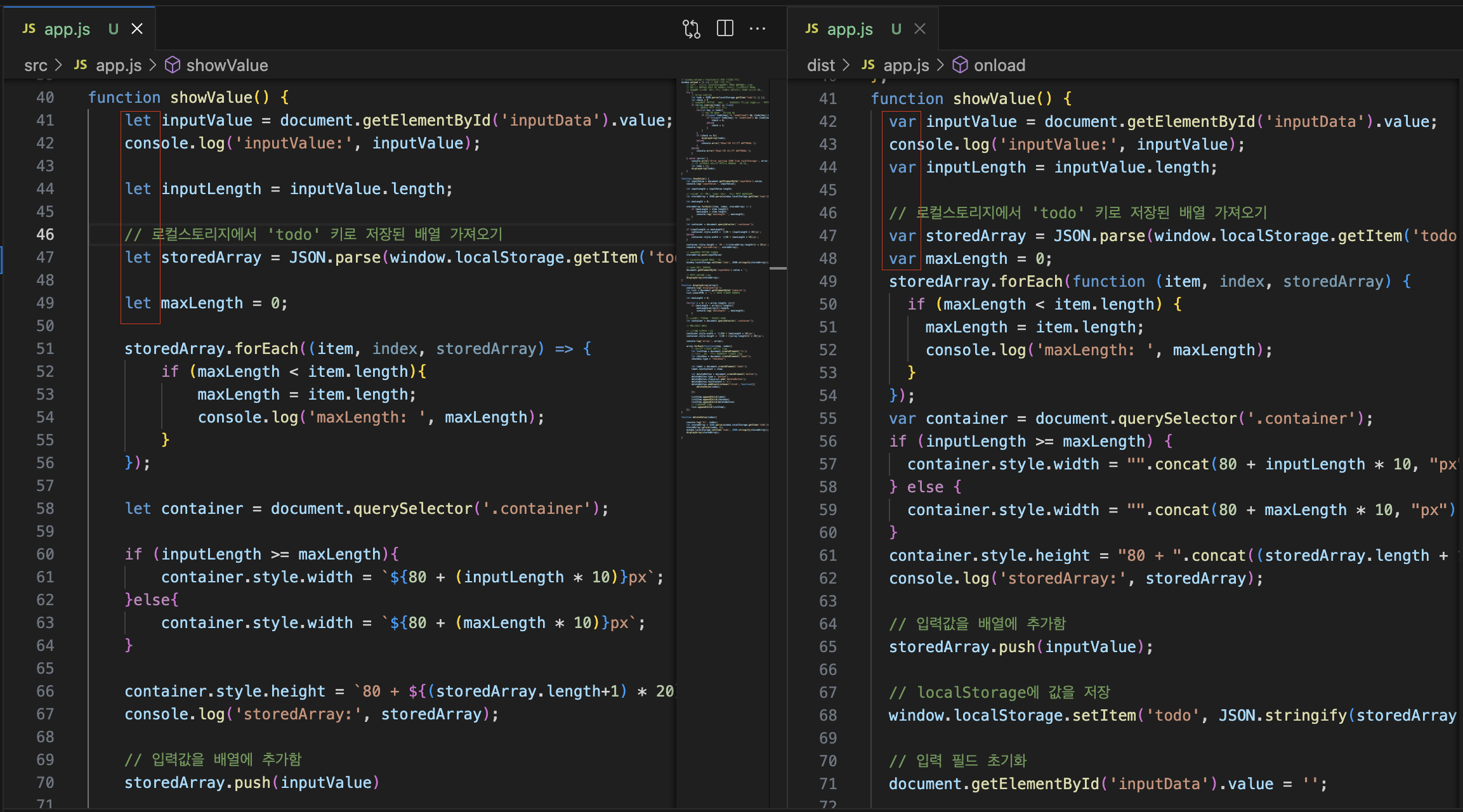Open the editor more actions ellipsis
1463x812 pixels.
[758, 29]
